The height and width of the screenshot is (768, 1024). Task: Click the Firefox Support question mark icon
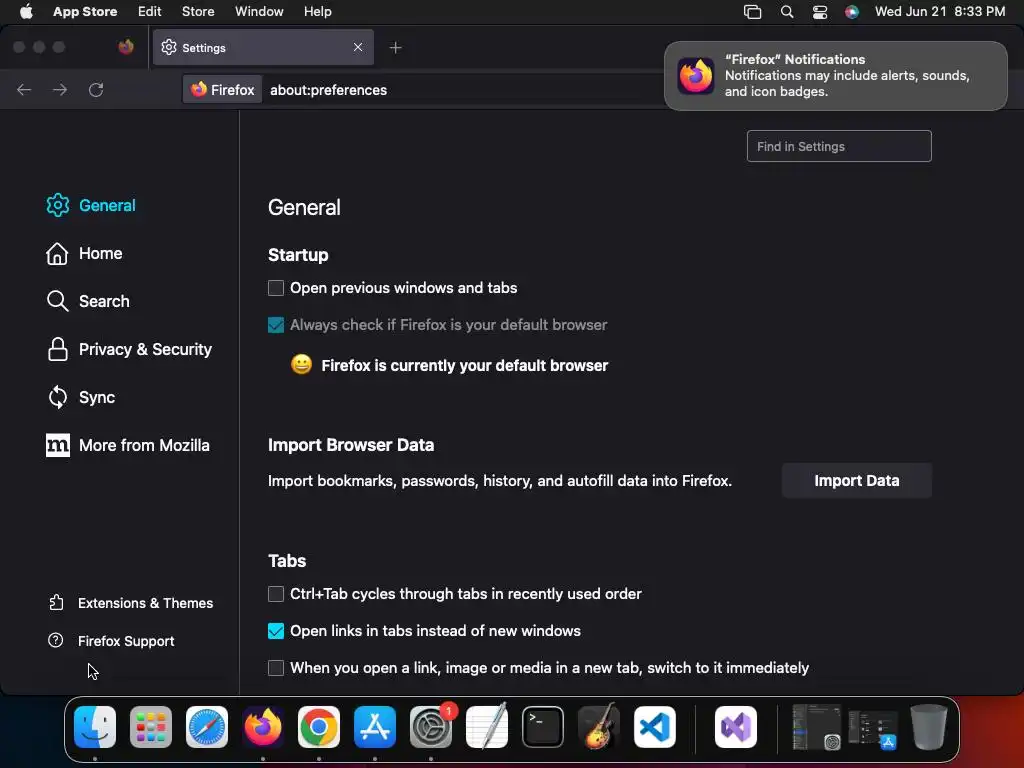coord(56,640)
